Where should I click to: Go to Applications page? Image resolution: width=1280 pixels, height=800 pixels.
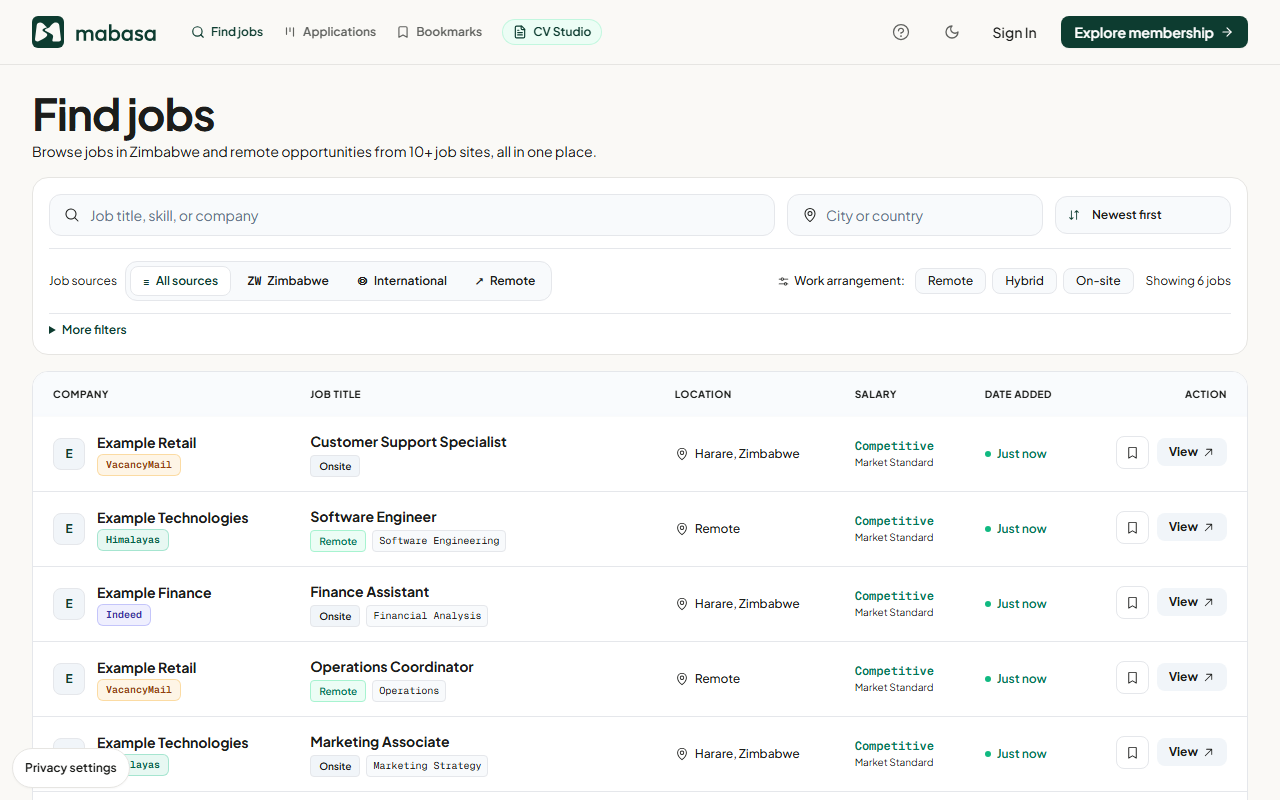coord(330,32)
